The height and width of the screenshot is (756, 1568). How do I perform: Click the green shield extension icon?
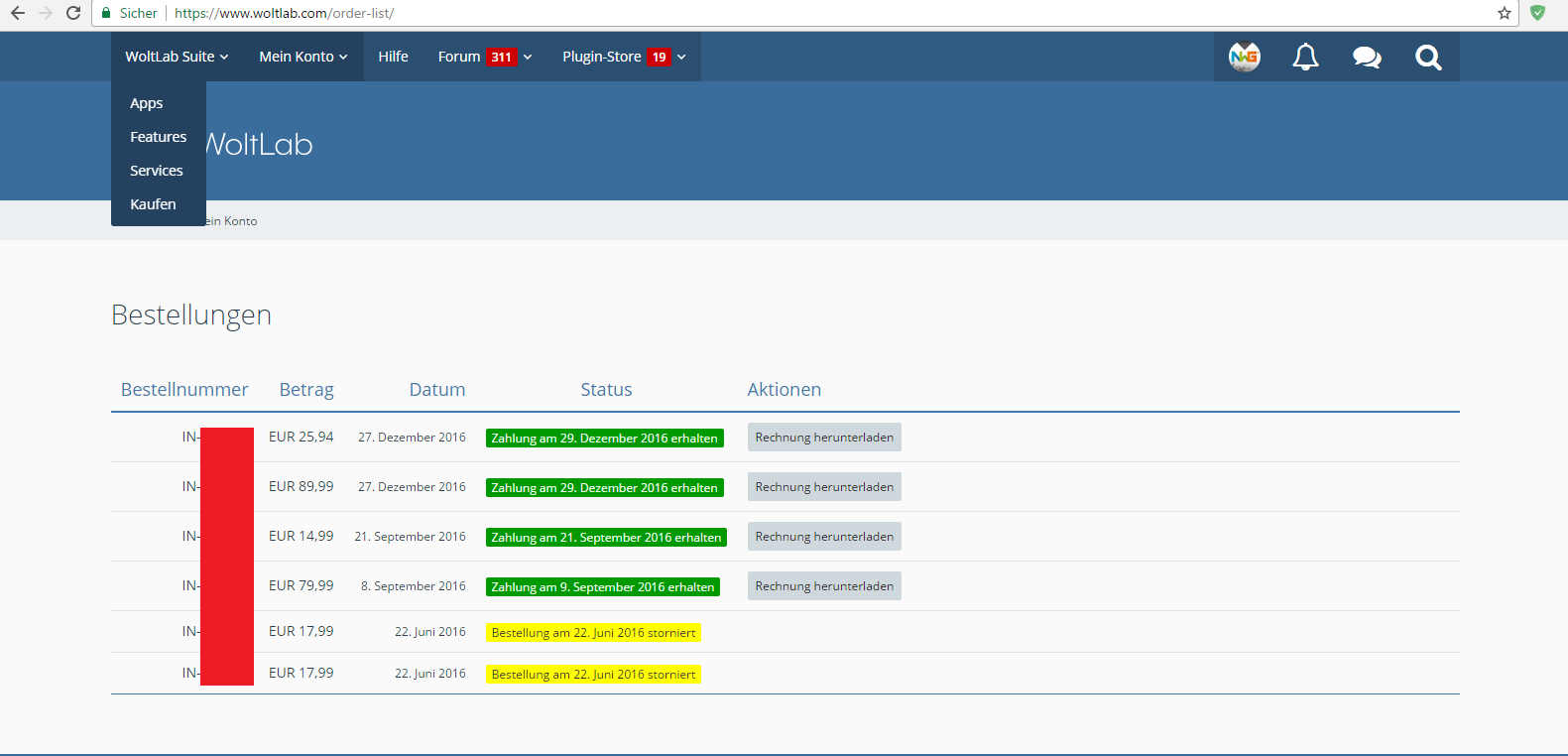1537,13
